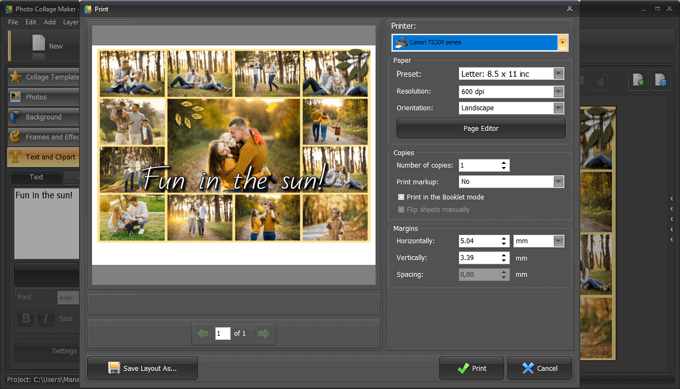Image resolution: width=680 pixels, height=389 pixels.
Task: Click the floppy disk icon on Save Layout
Action: (114, 368)
